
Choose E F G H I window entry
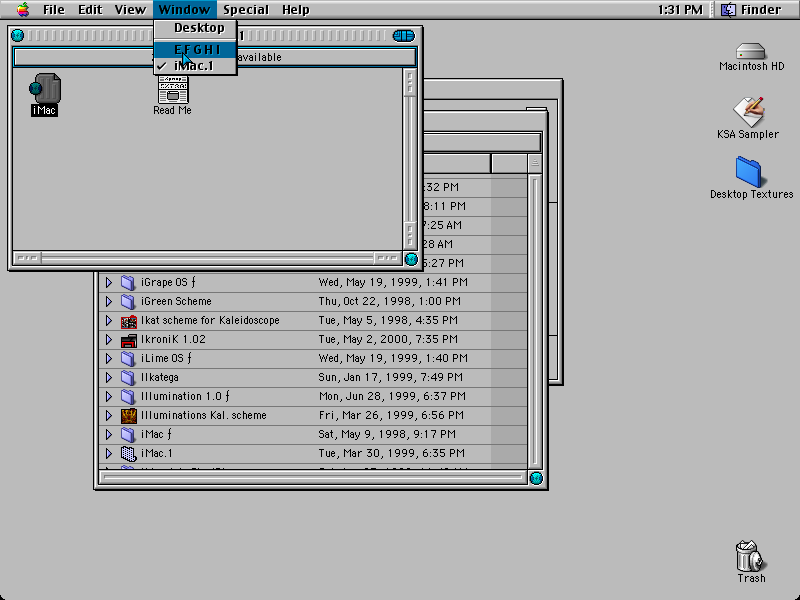tap(195, 49)
